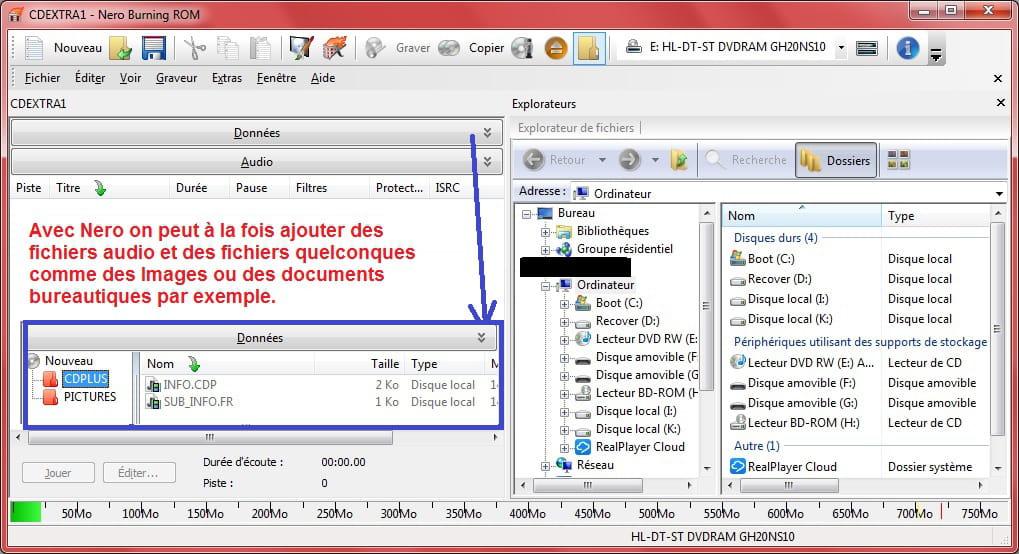Click the blue Info icon in toolbar
Viewport: 1019px width, 554px height.
(x=907, y=48)
